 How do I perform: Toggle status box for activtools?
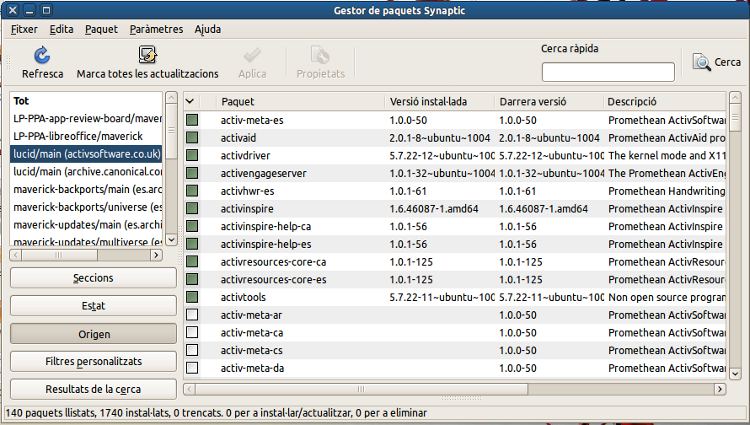192,297
